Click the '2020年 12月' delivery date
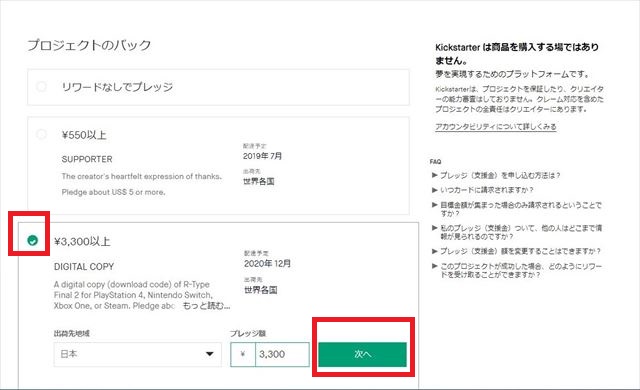 267,264
